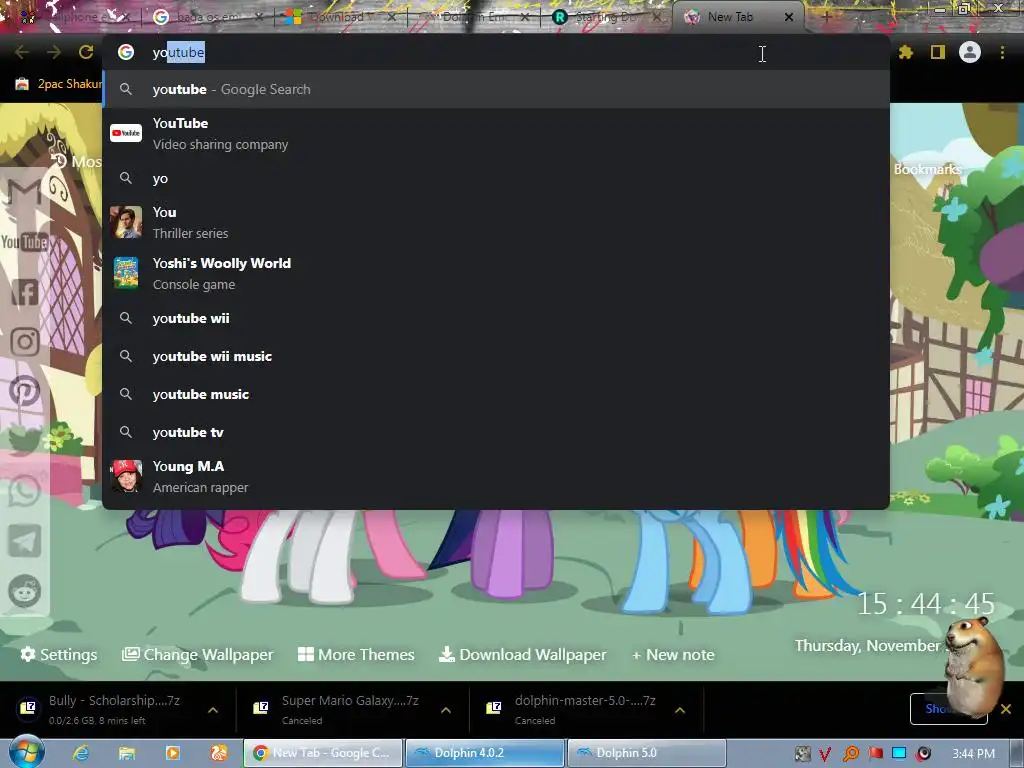The image size is (1024, 768).
Task: Open Bookmarks on the new tab page
Action: point(927,169)
